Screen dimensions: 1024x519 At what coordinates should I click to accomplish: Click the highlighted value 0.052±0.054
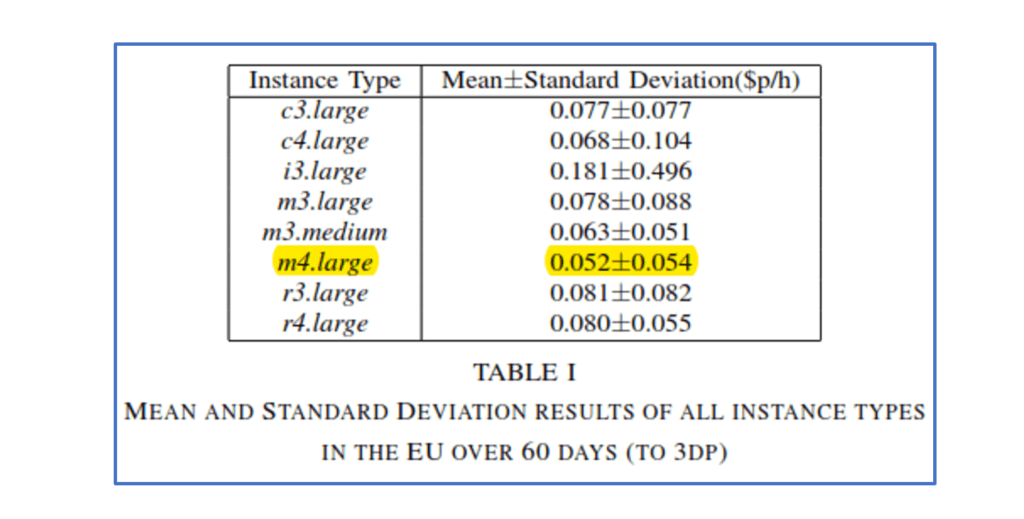tap(620, 262)
